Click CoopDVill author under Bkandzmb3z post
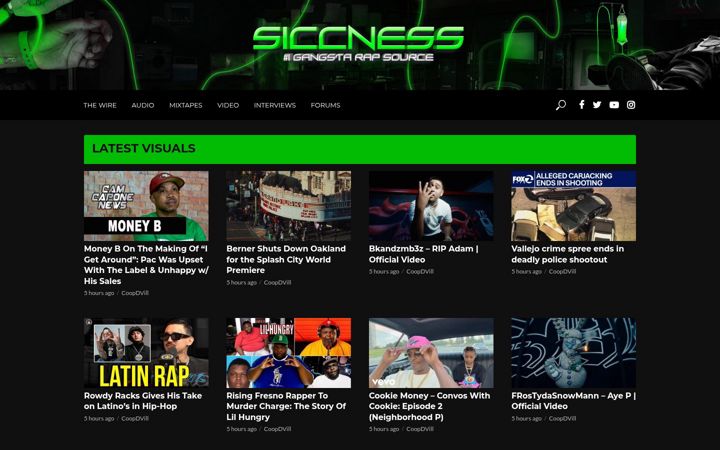This screenshot has width=720, height=450. tap(420, 271)
